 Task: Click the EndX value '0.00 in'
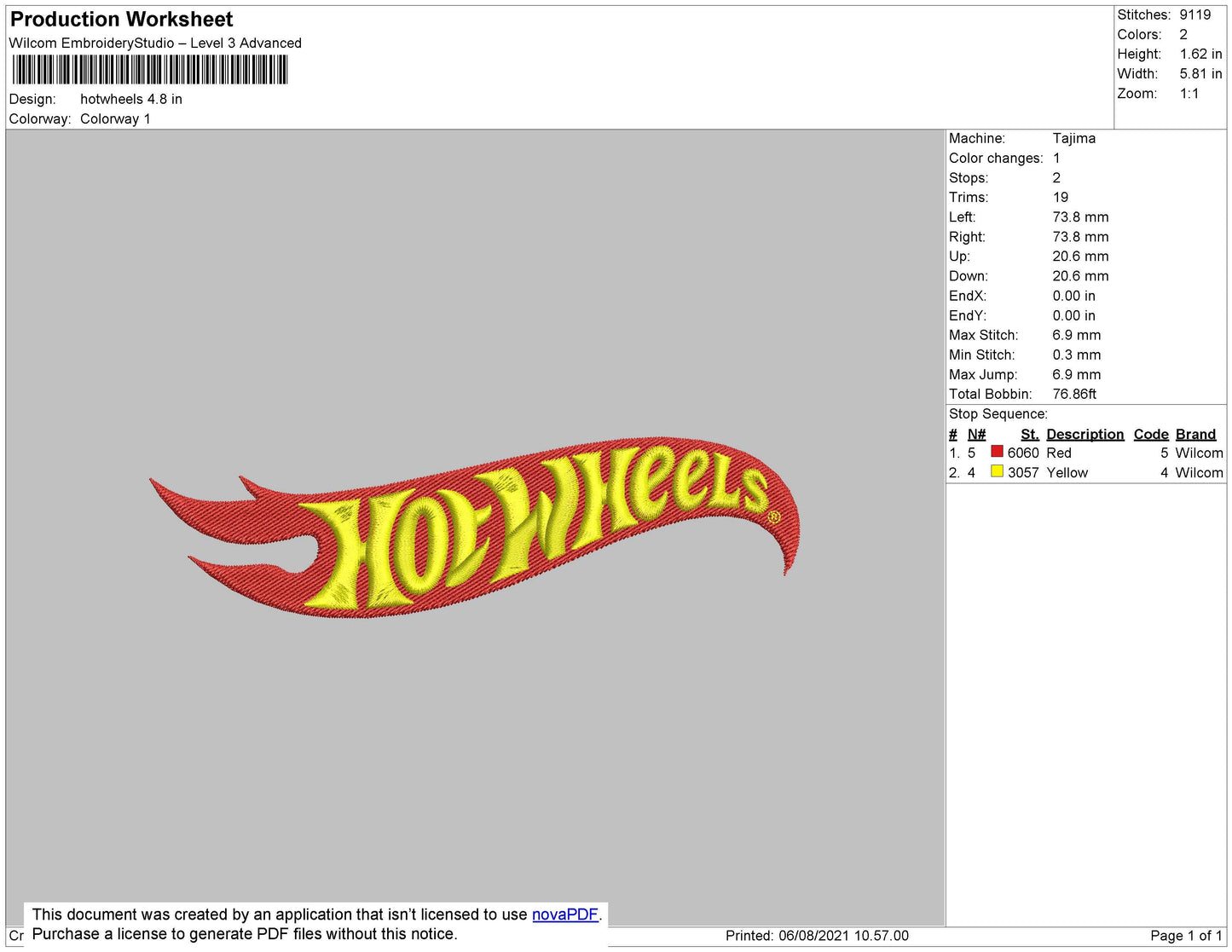(1073, 296)
